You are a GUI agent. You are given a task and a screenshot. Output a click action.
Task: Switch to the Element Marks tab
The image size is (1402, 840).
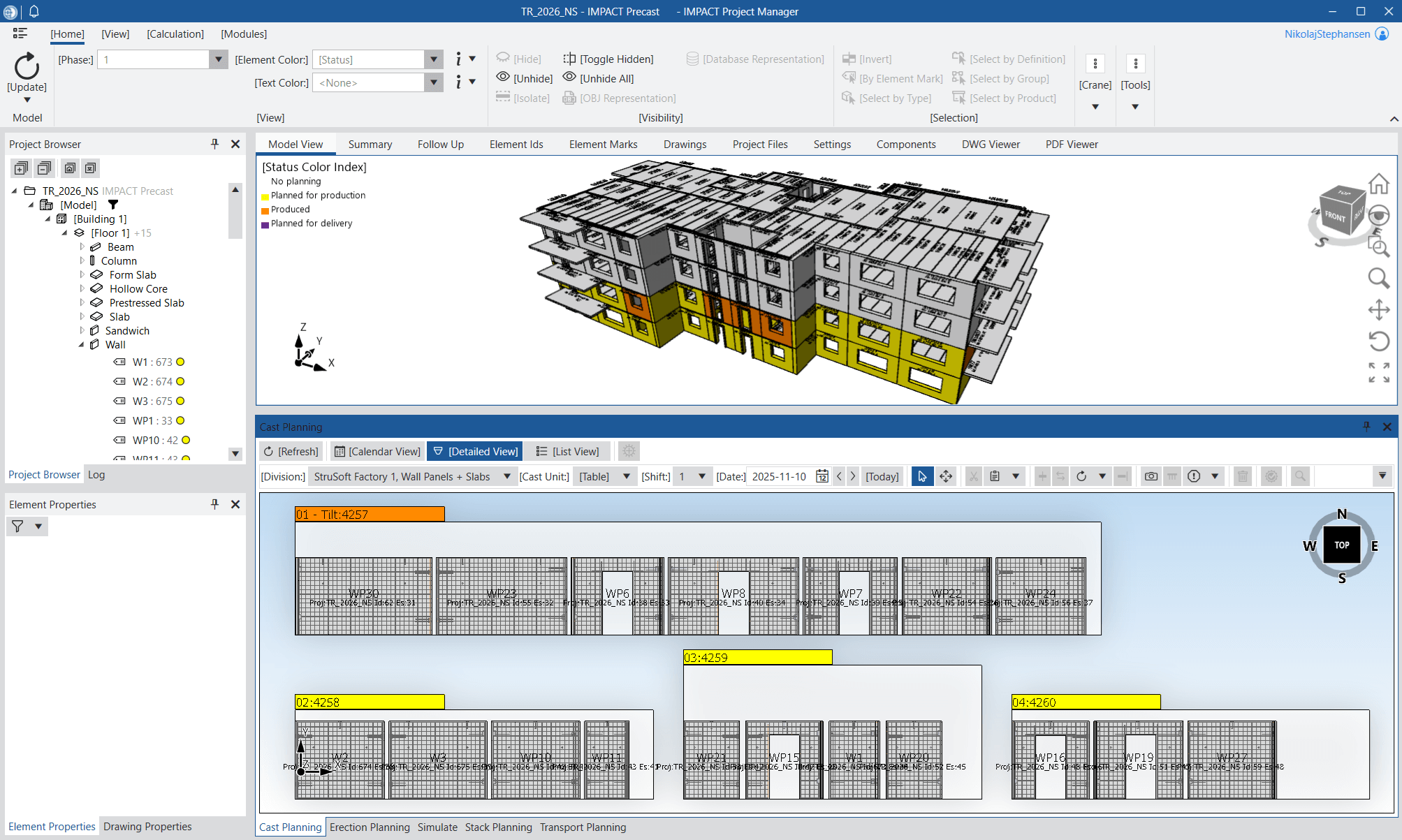coord(603,145)
